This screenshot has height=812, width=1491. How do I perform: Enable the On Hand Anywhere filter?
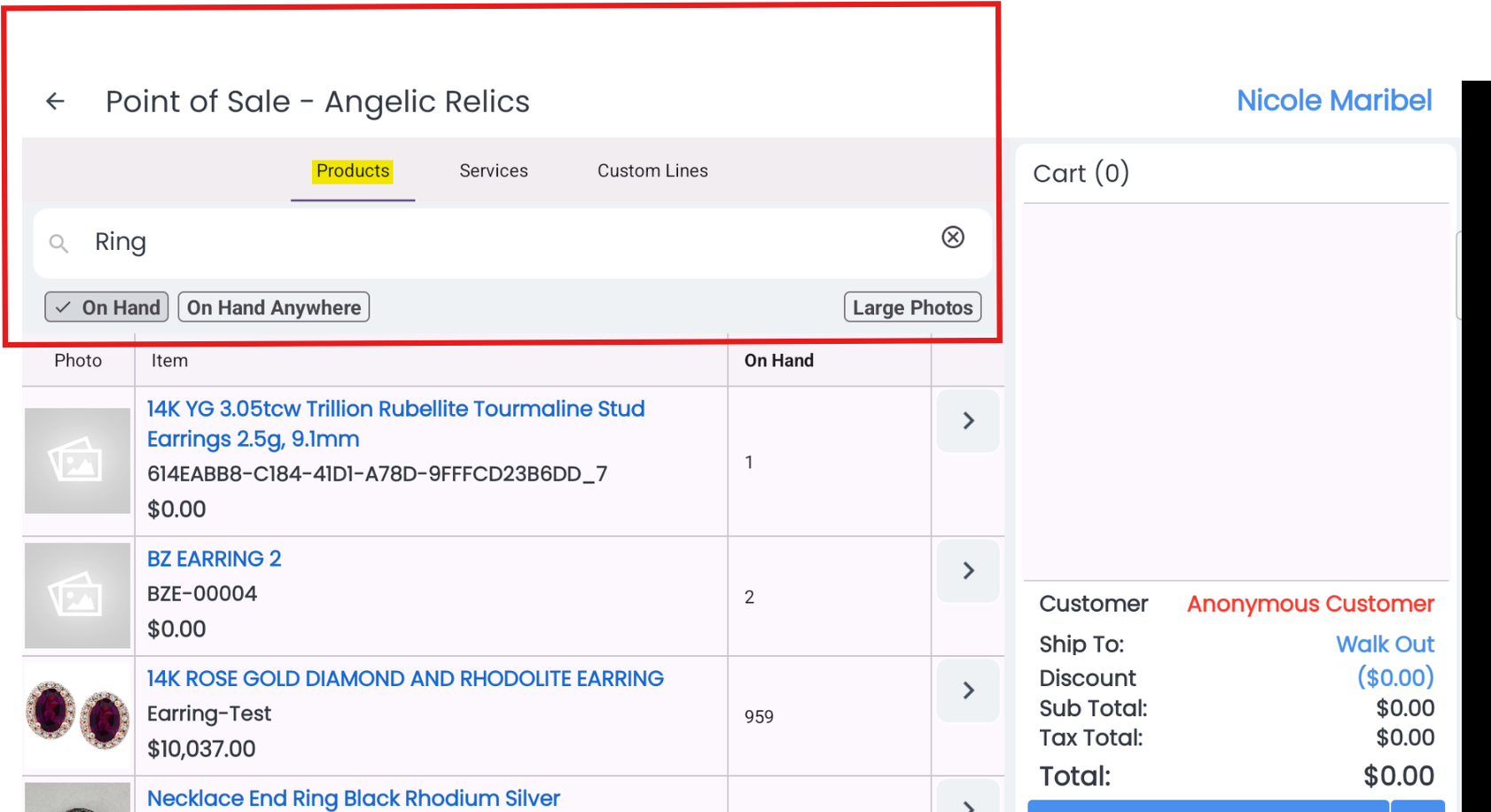coord(274,307)
